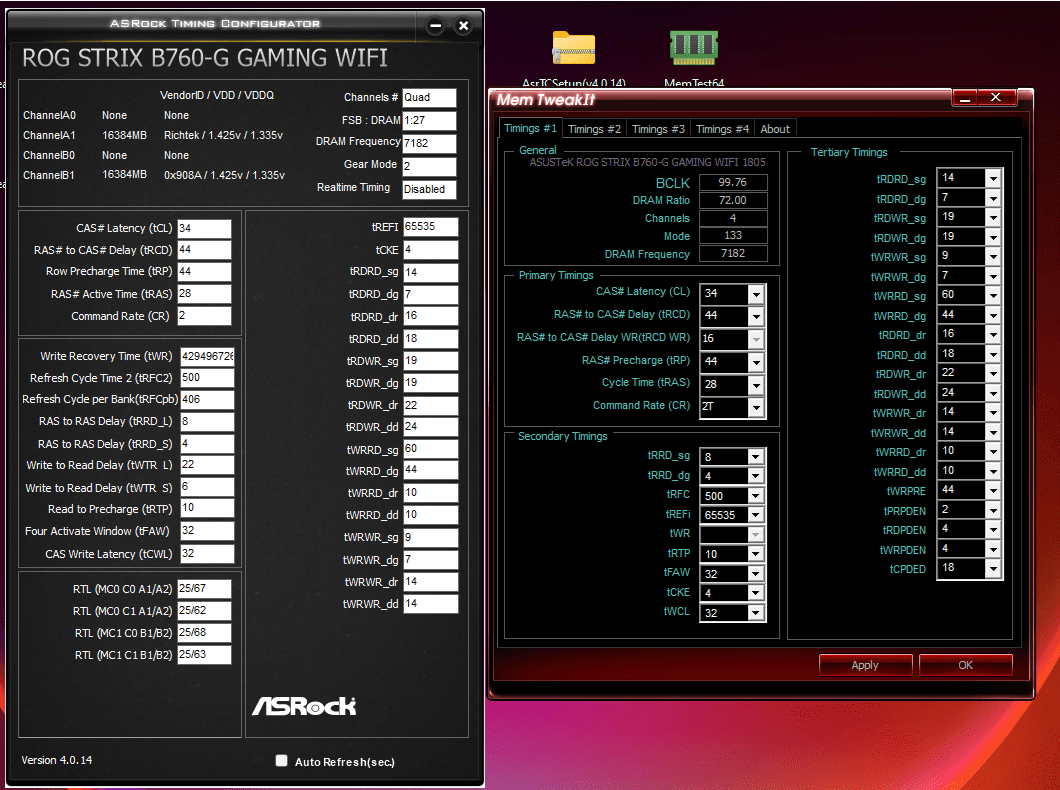Click the ChannelA1 16384MB entry
The image size is (1060, 790).
(x=124, y=135)
